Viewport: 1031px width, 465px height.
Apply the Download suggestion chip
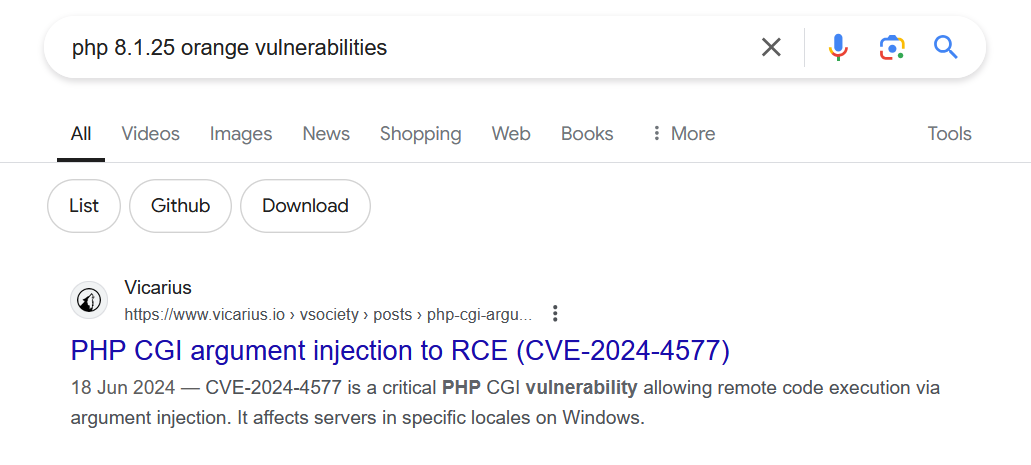305,206
